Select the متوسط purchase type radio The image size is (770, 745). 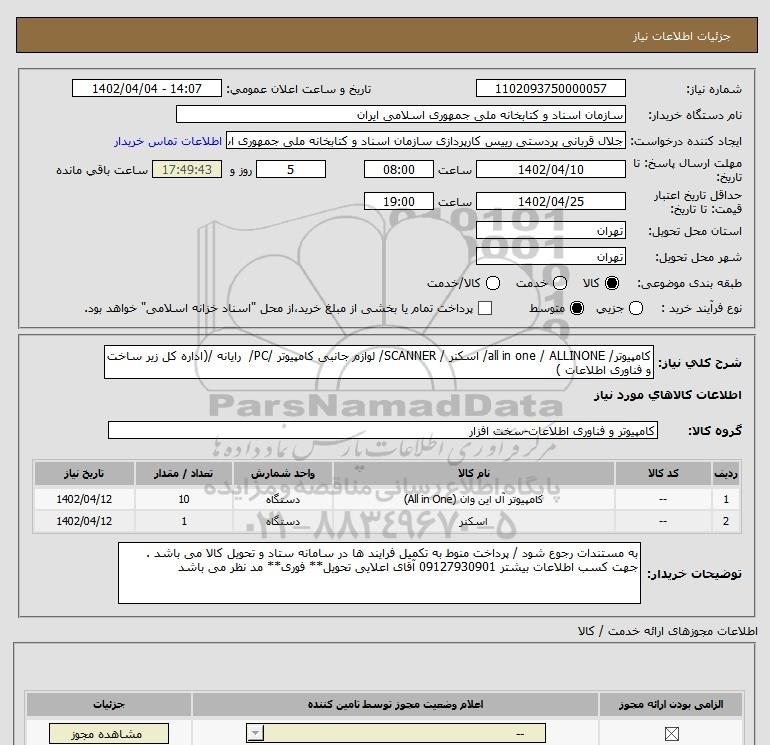pos(577,308)
